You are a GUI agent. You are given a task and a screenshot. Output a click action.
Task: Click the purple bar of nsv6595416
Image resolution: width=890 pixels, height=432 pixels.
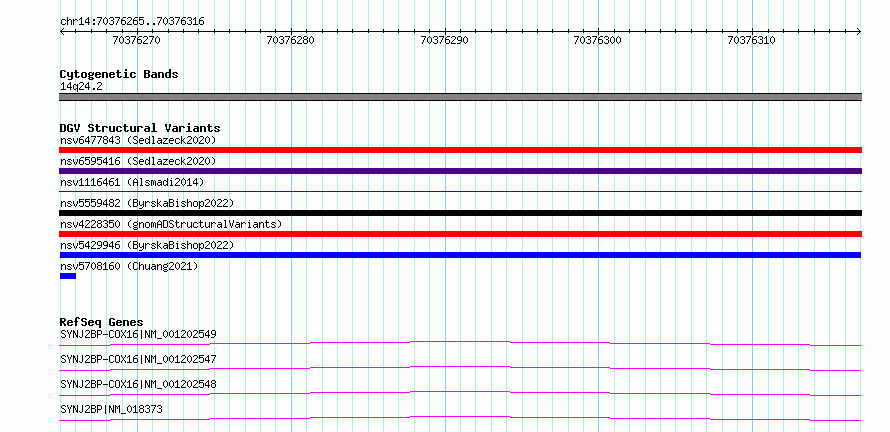coord(460,171)
